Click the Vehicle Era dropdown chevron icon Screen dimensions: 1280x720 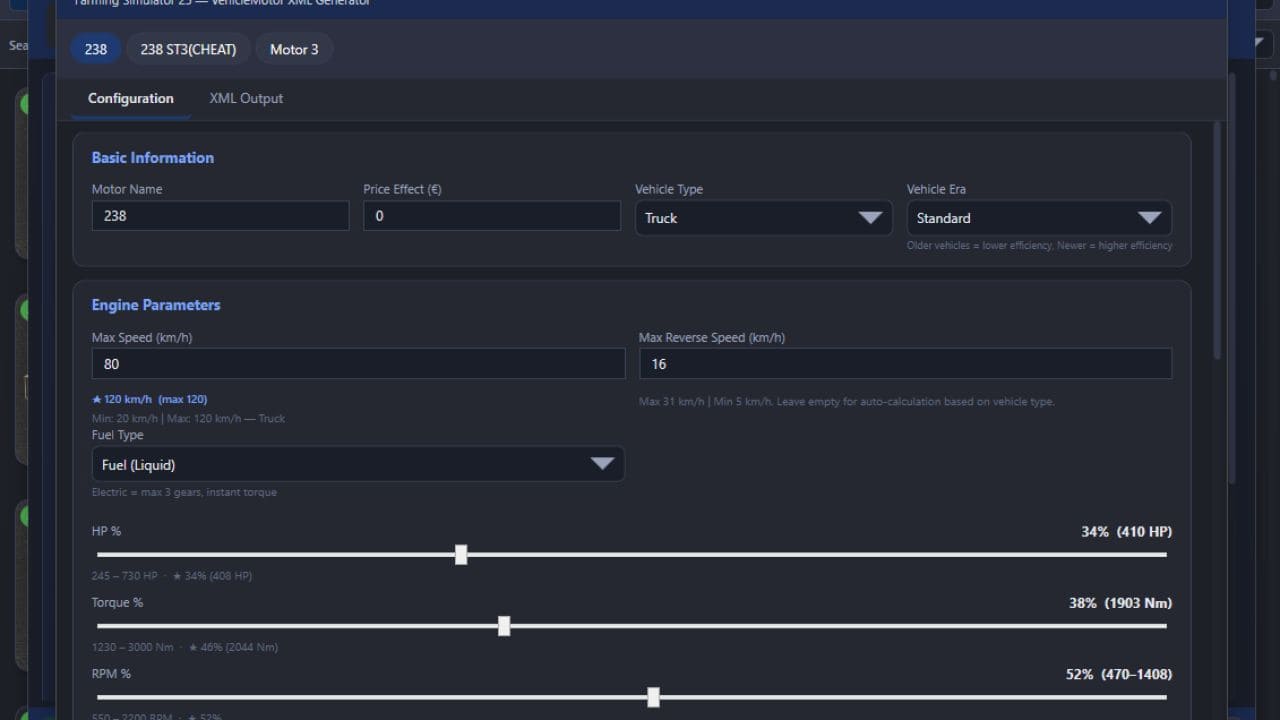(x=1148, y=218)
